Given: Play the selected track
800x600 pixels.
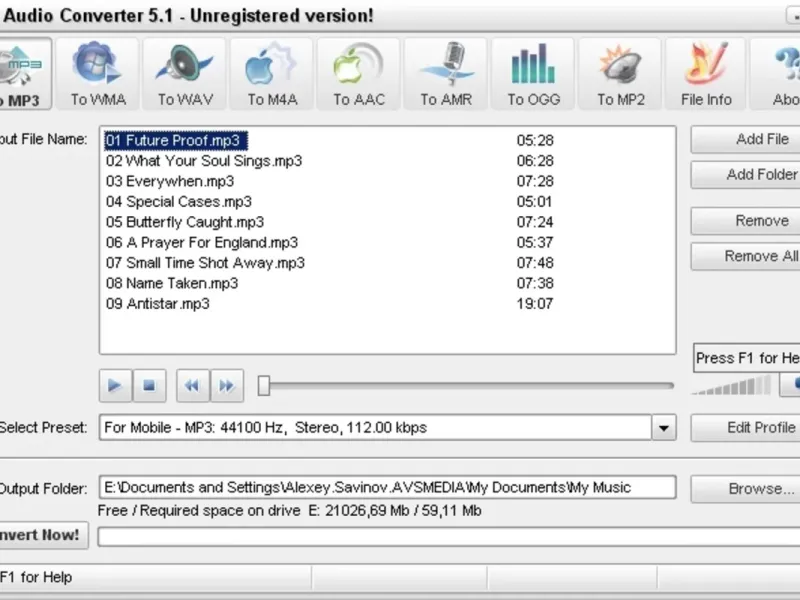Looking at the screenshot, I should 115,386.
